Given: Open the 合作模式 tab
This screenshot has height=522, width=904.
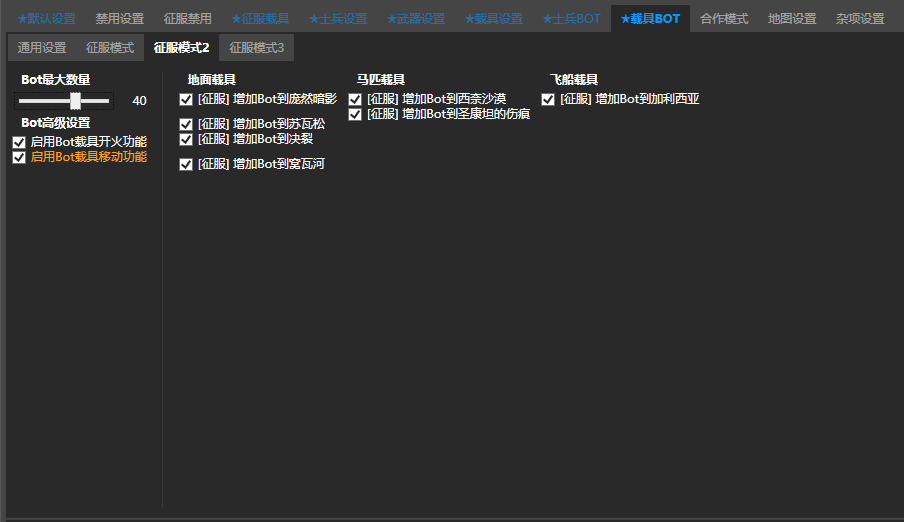Looking at the screenshot, I should click(x=724, y=19).
